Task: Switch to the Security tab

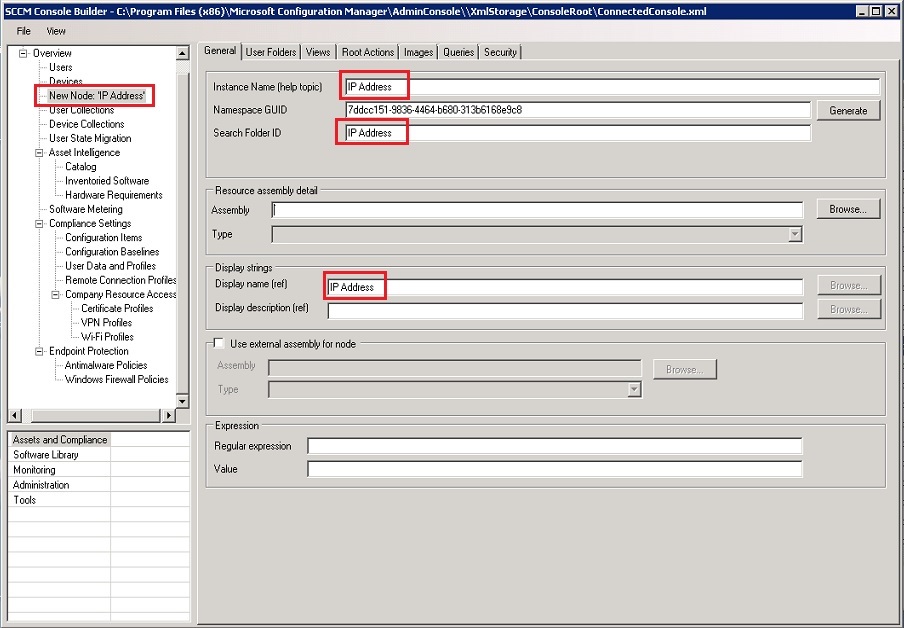Action: click(500, 51)
